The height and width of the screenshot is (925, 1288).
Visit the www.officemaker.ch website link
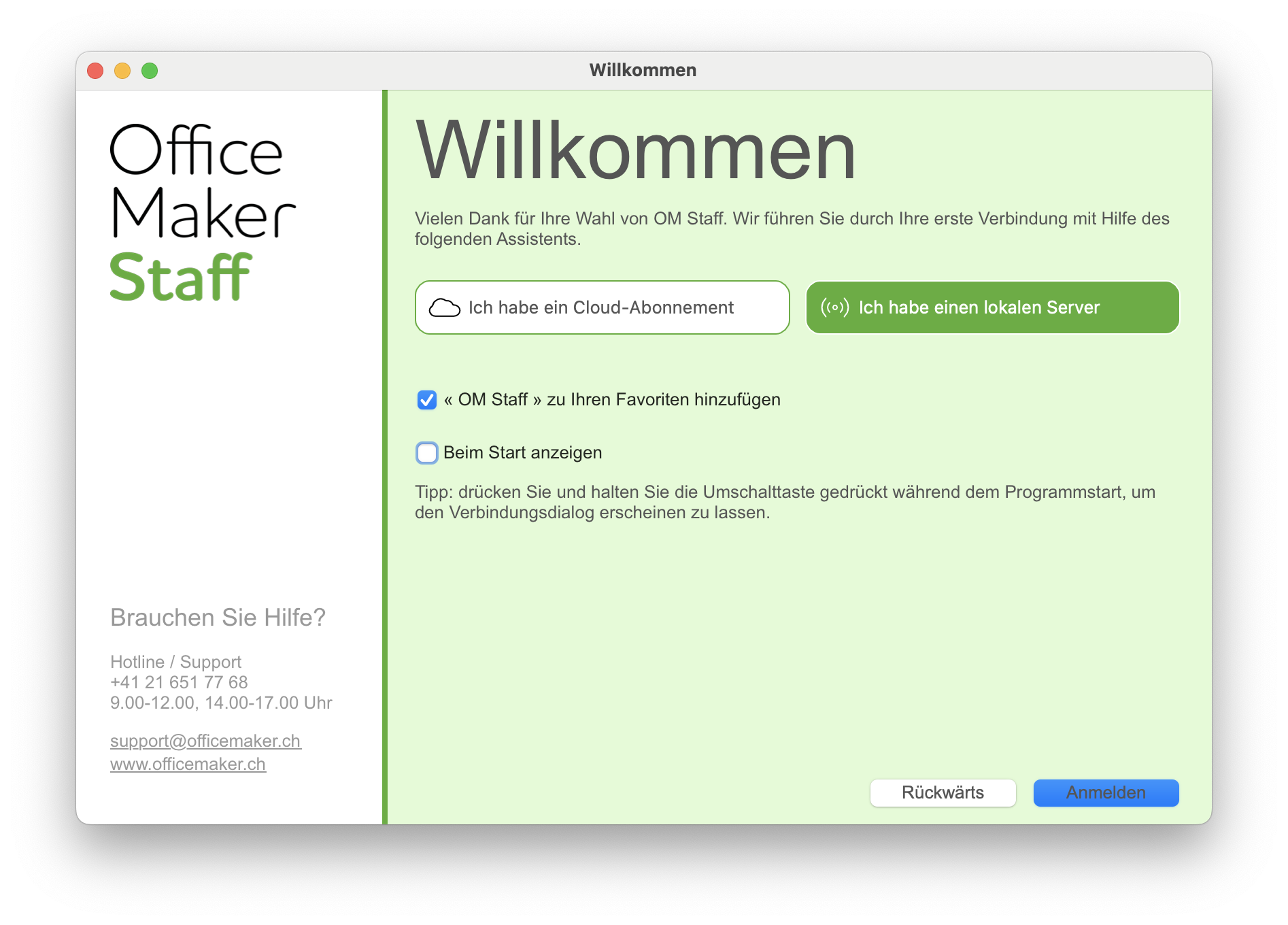(188, 764)
